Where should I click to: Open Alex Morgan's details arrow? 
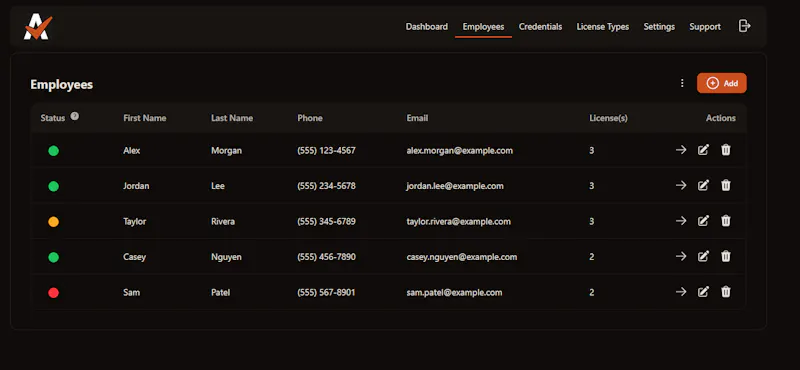(x=681, y=150)
